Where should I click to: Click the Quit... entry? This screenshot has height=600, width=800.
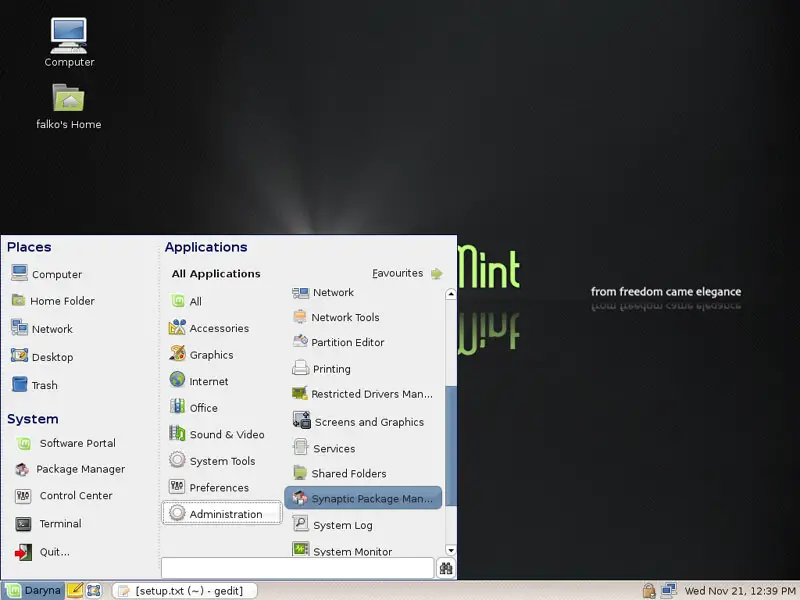42,552
